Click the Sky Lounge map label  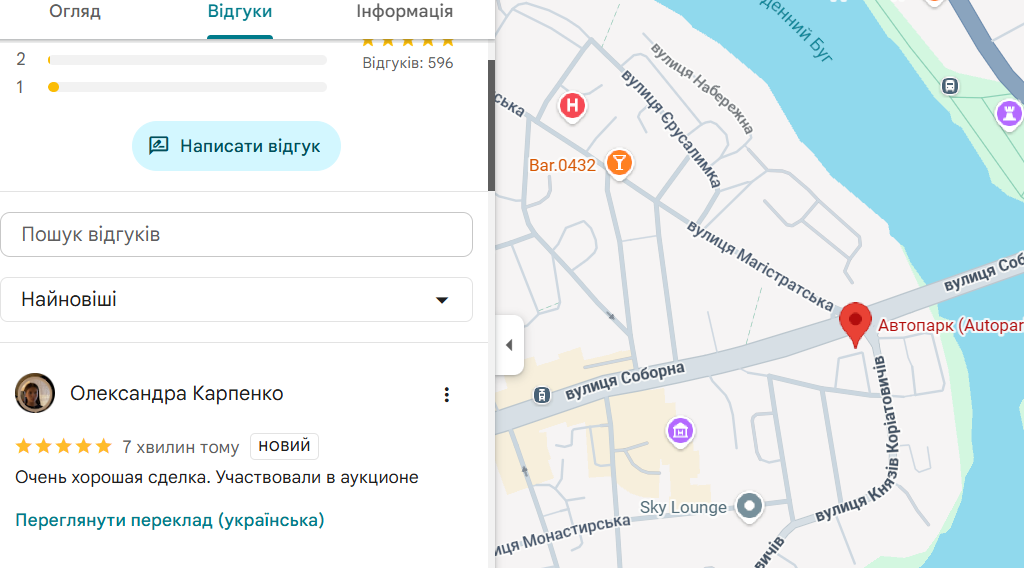pyautogui.click(x=683, y=507)
